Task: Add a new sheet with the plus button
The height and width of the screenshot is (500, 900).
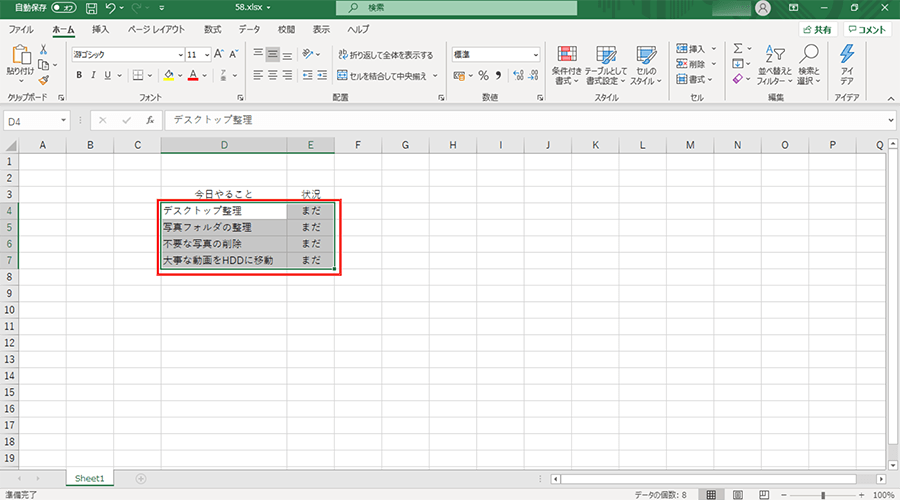Action: (141, 478)
